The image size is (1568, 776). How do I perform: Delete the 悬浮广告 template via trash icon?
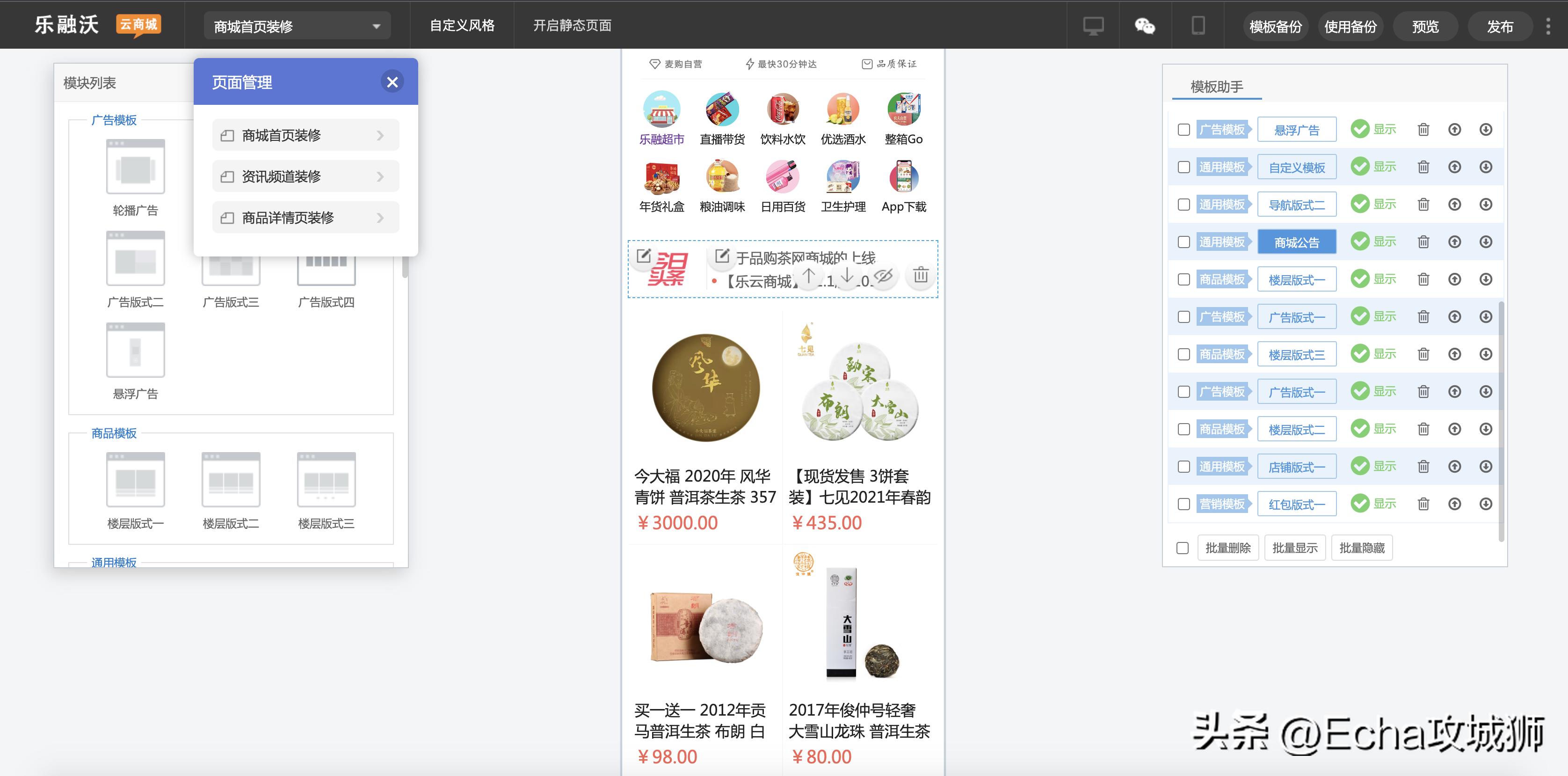[x=1424, y=129]
